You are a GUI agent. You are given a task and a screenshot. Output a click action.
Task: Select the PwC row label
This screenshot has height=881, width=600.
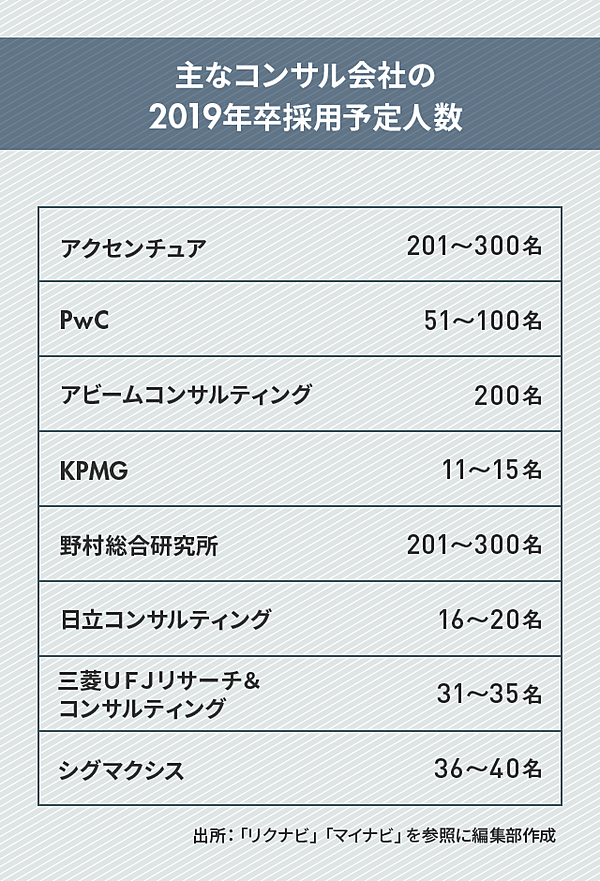point(83,320)
